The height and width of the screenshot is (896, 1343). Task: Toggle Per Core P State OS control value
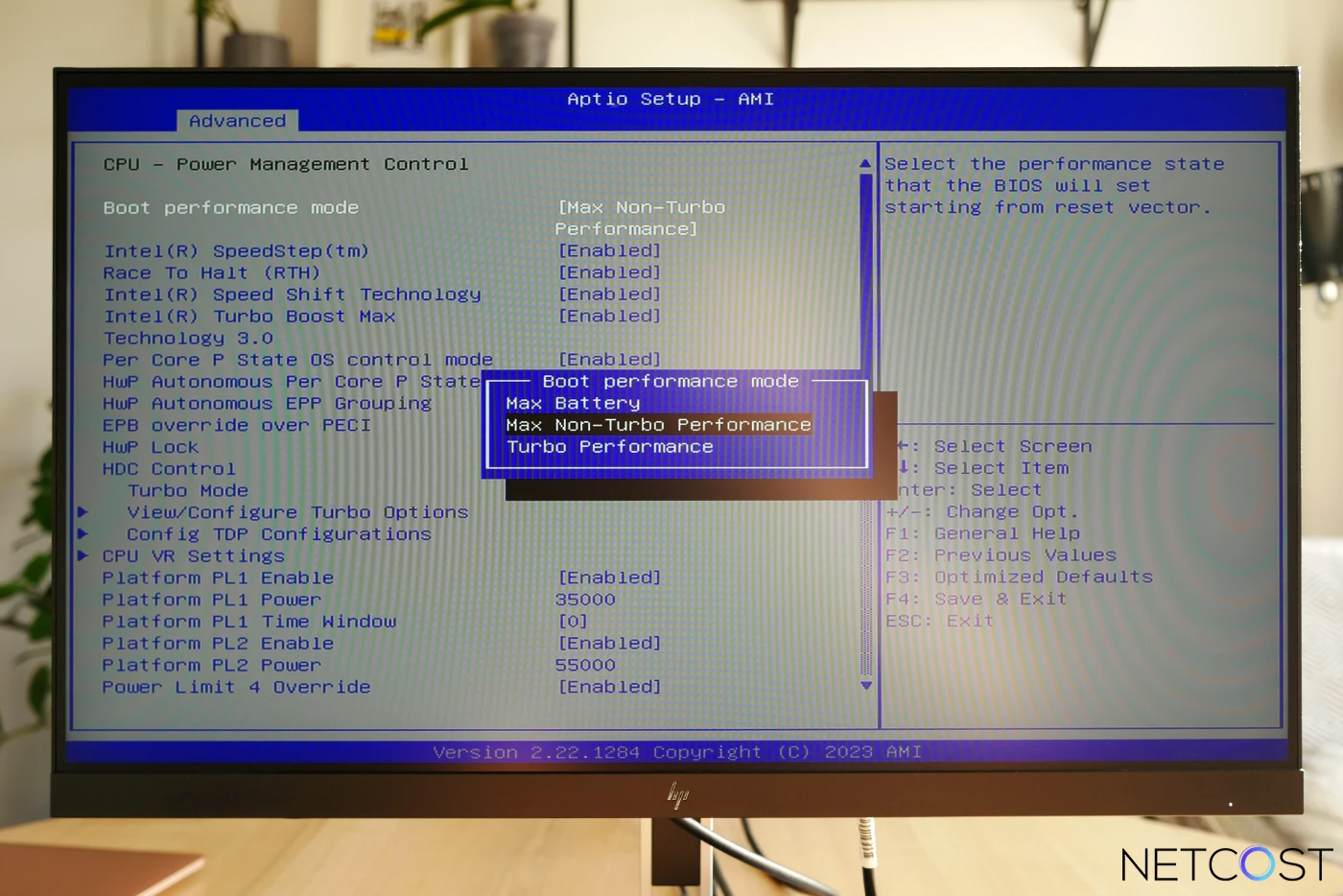pos(610,360)
